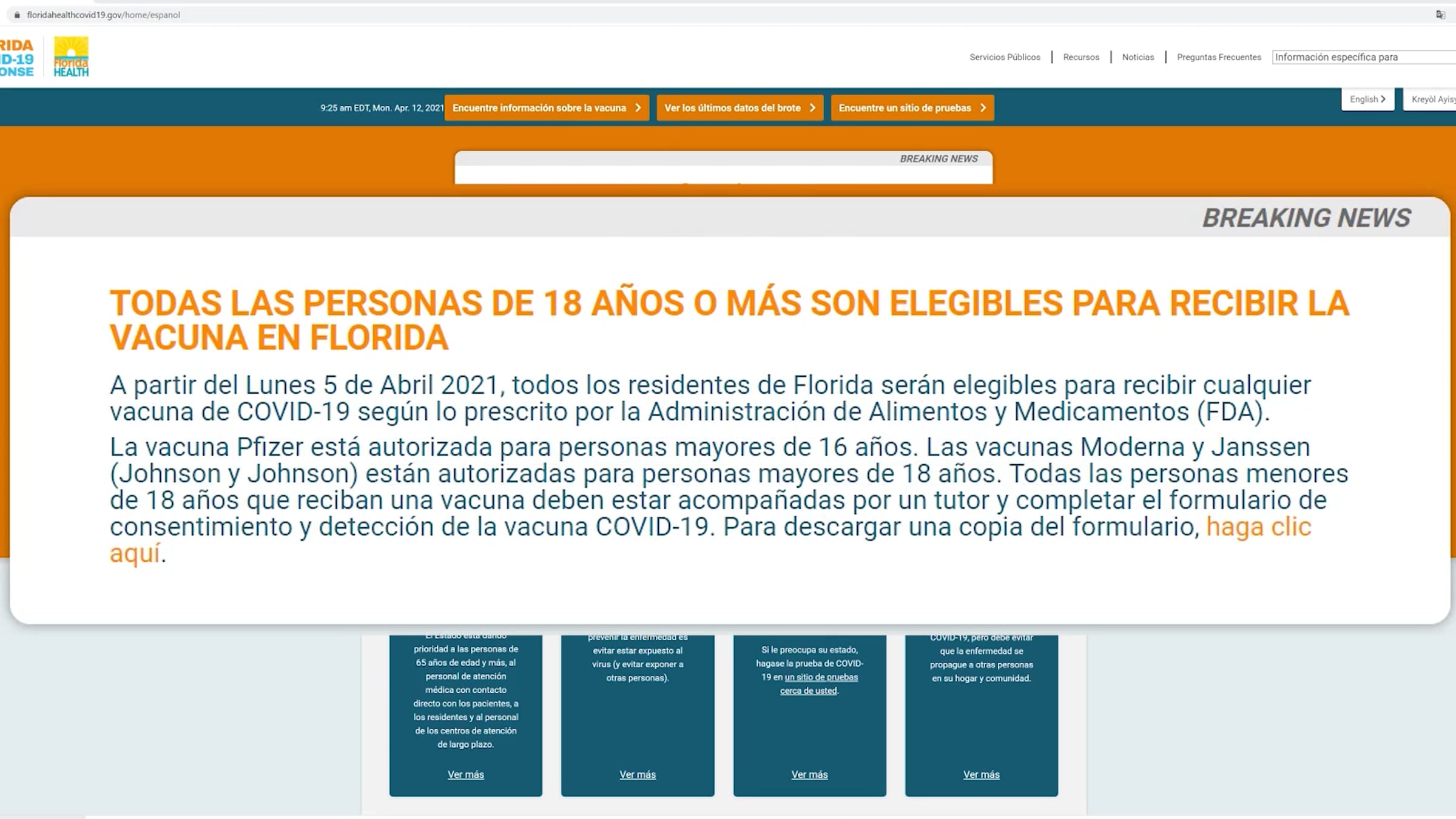The height and width of the screenshot is (819, 1456).
Task: Click the lock icon in address bar
Action: 17,15
